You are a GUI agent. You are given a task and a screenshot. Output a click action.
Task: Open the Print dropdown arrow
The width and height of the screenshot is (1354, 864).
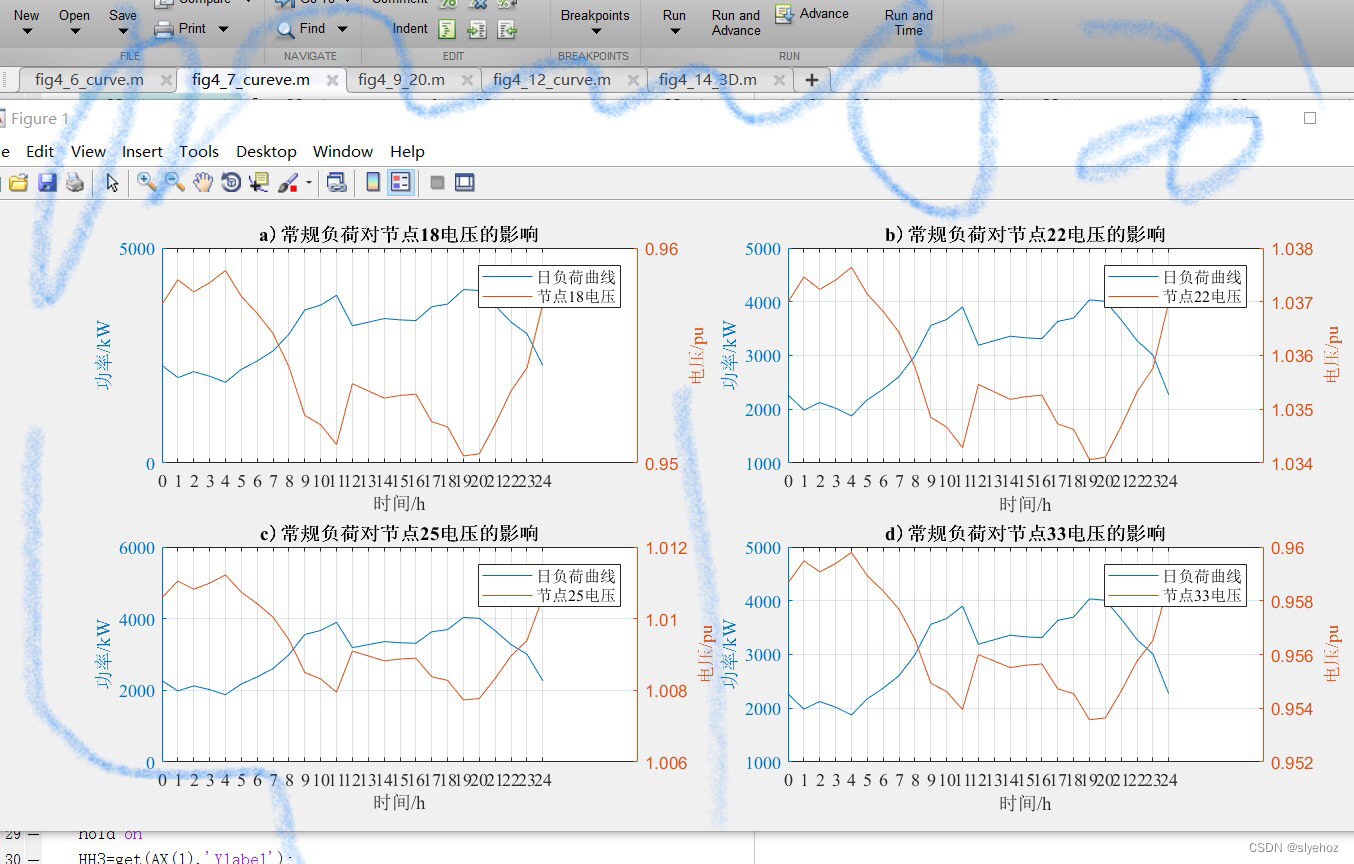(x=223, y=30)
